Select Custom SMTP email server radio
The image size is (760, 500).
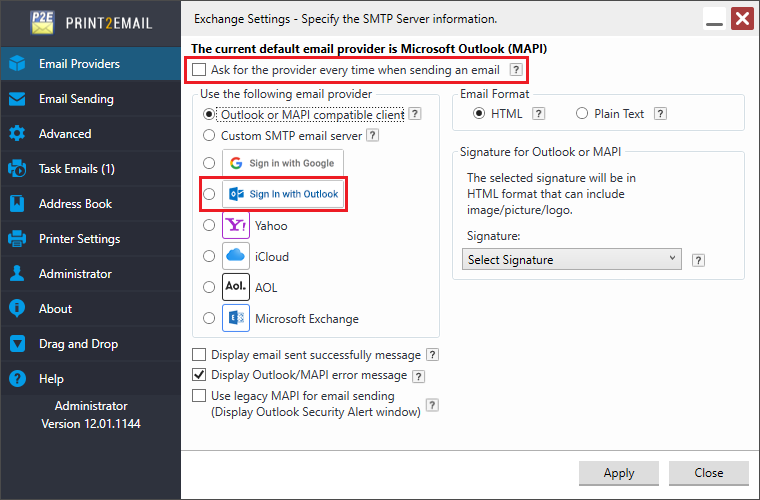pyautogui.click(x=209, y=135)
